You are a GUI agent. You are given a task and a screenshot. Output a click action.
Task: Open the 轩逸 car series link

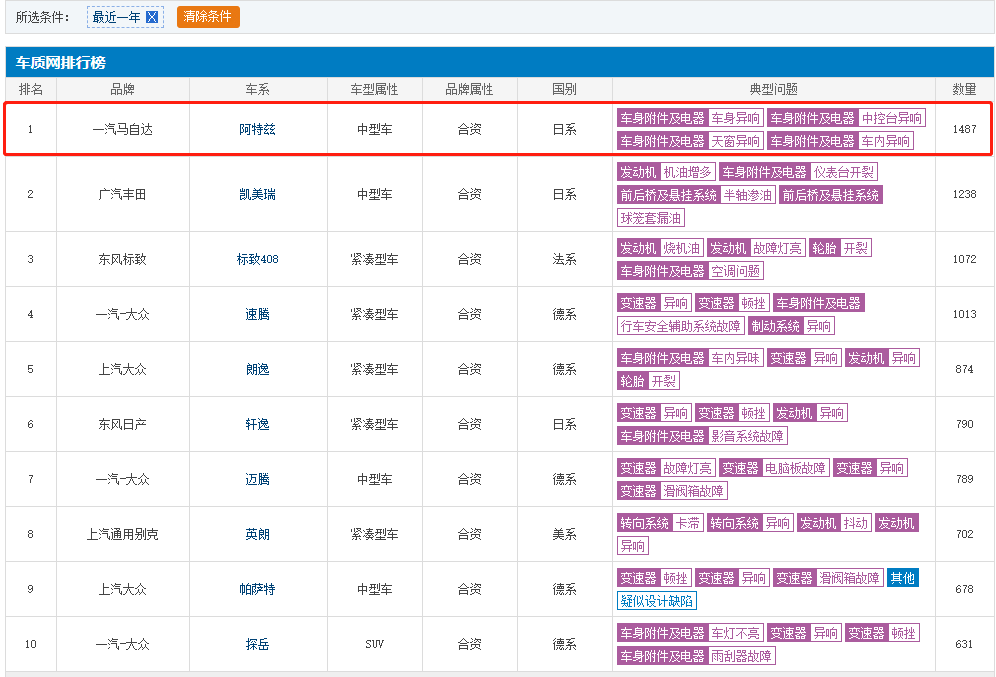(x=257, y=424)
